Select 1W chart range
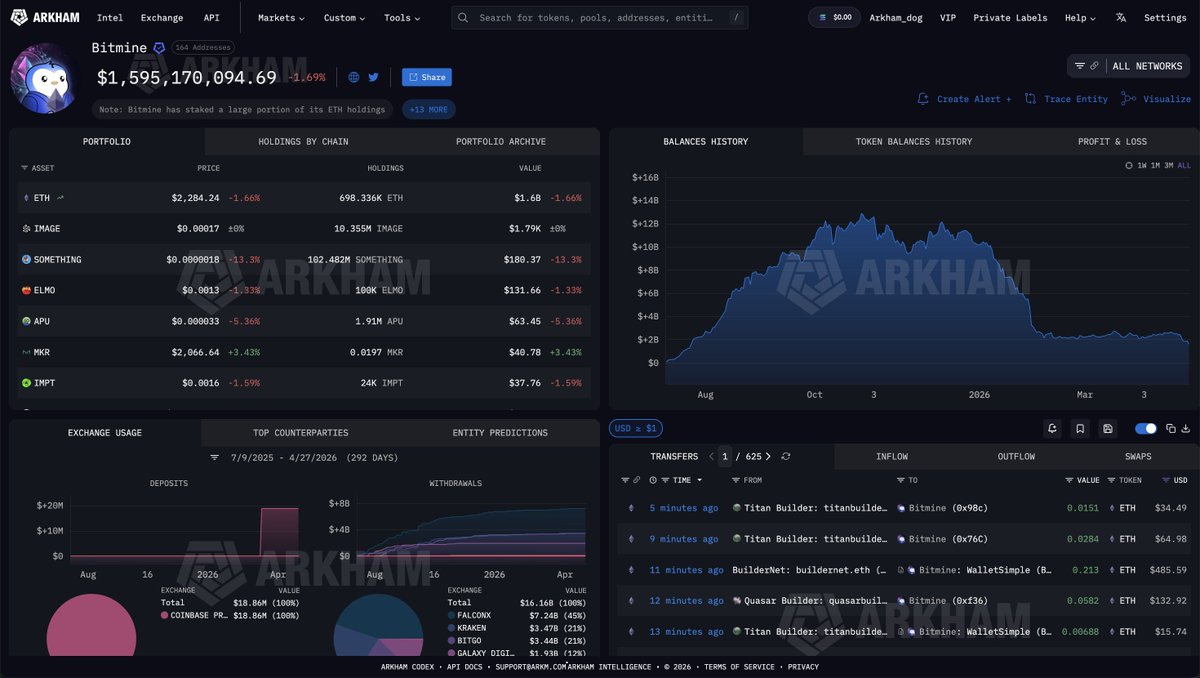The image size is (1200, 678). pos(1142,165)
